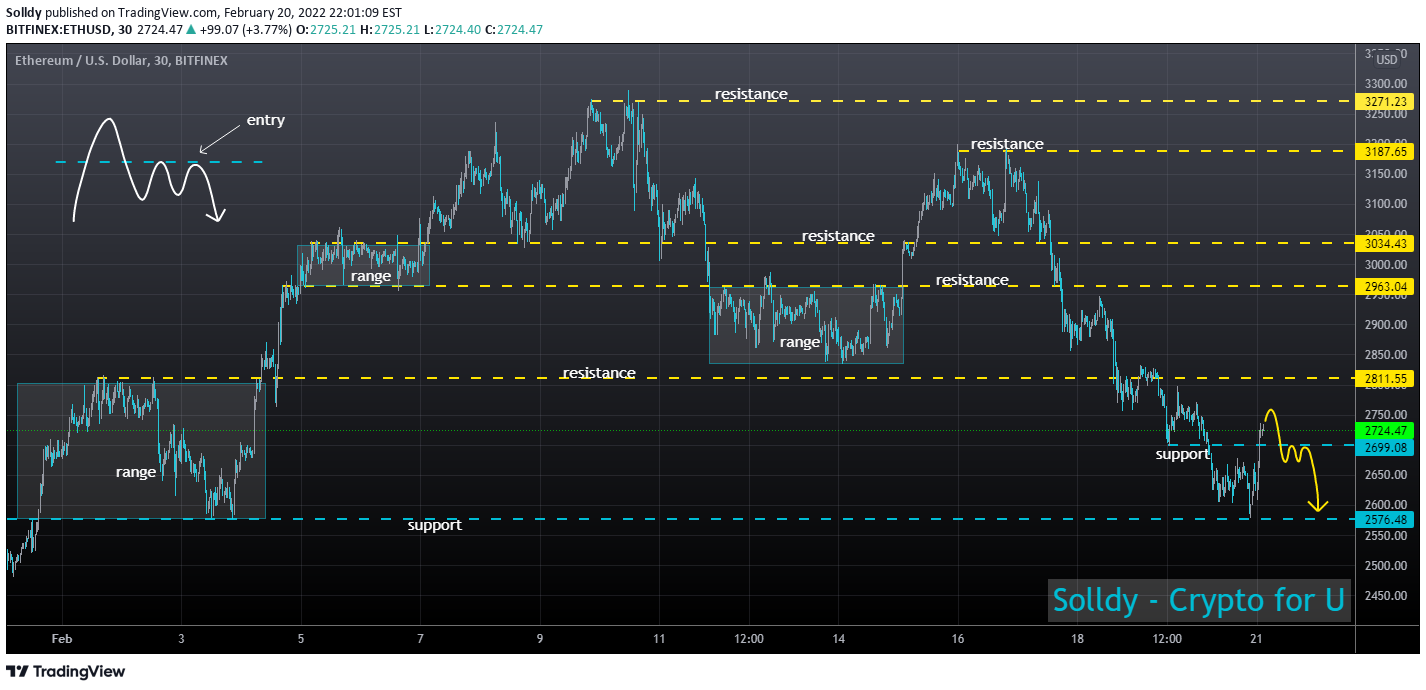Click the resistance label on the 3187.65 line
Viewport: 1426px width, 690px height.
coord(1007,144)
